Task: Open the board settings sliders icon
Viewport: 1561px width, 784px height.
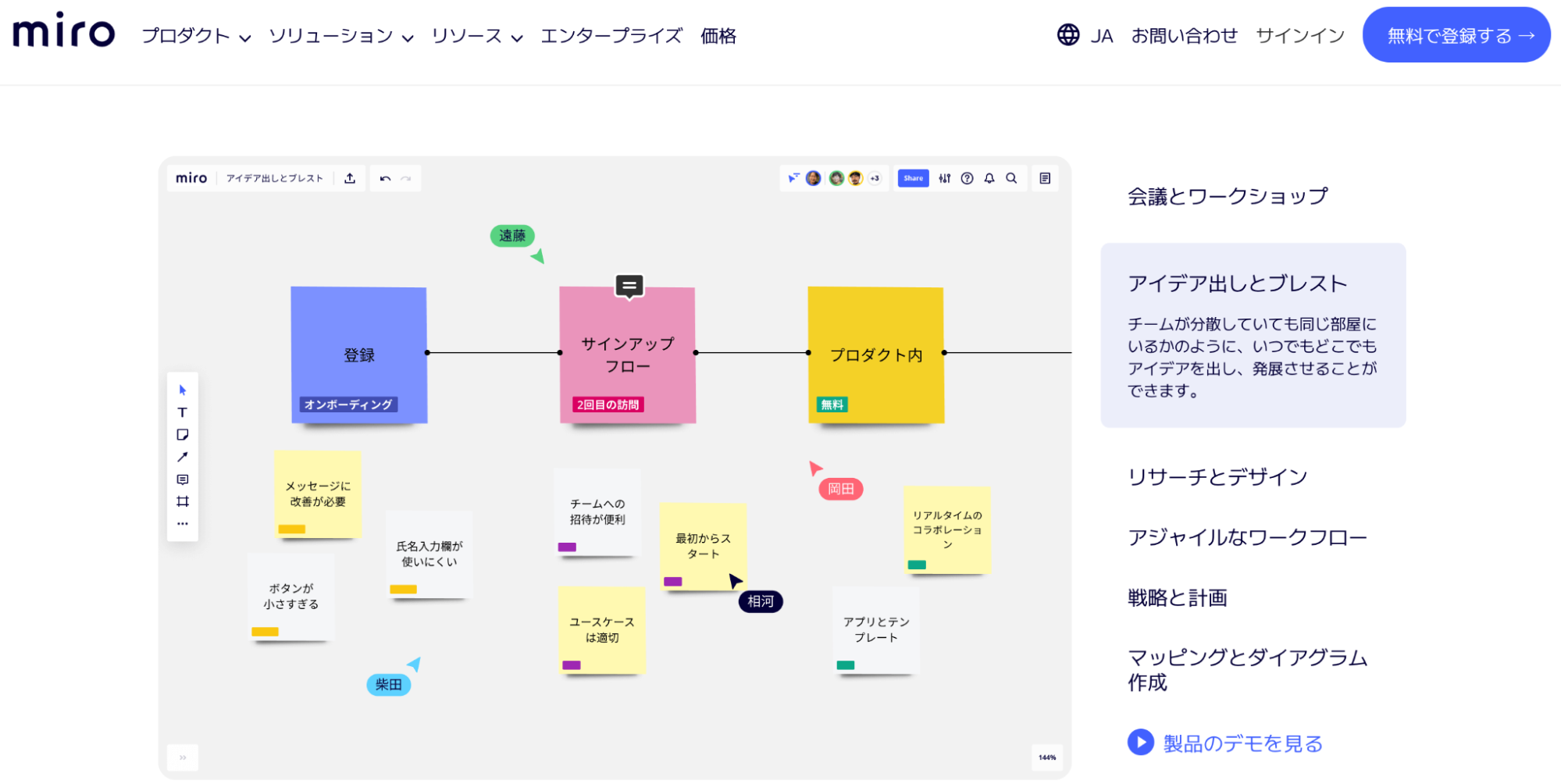Action: 945,178
